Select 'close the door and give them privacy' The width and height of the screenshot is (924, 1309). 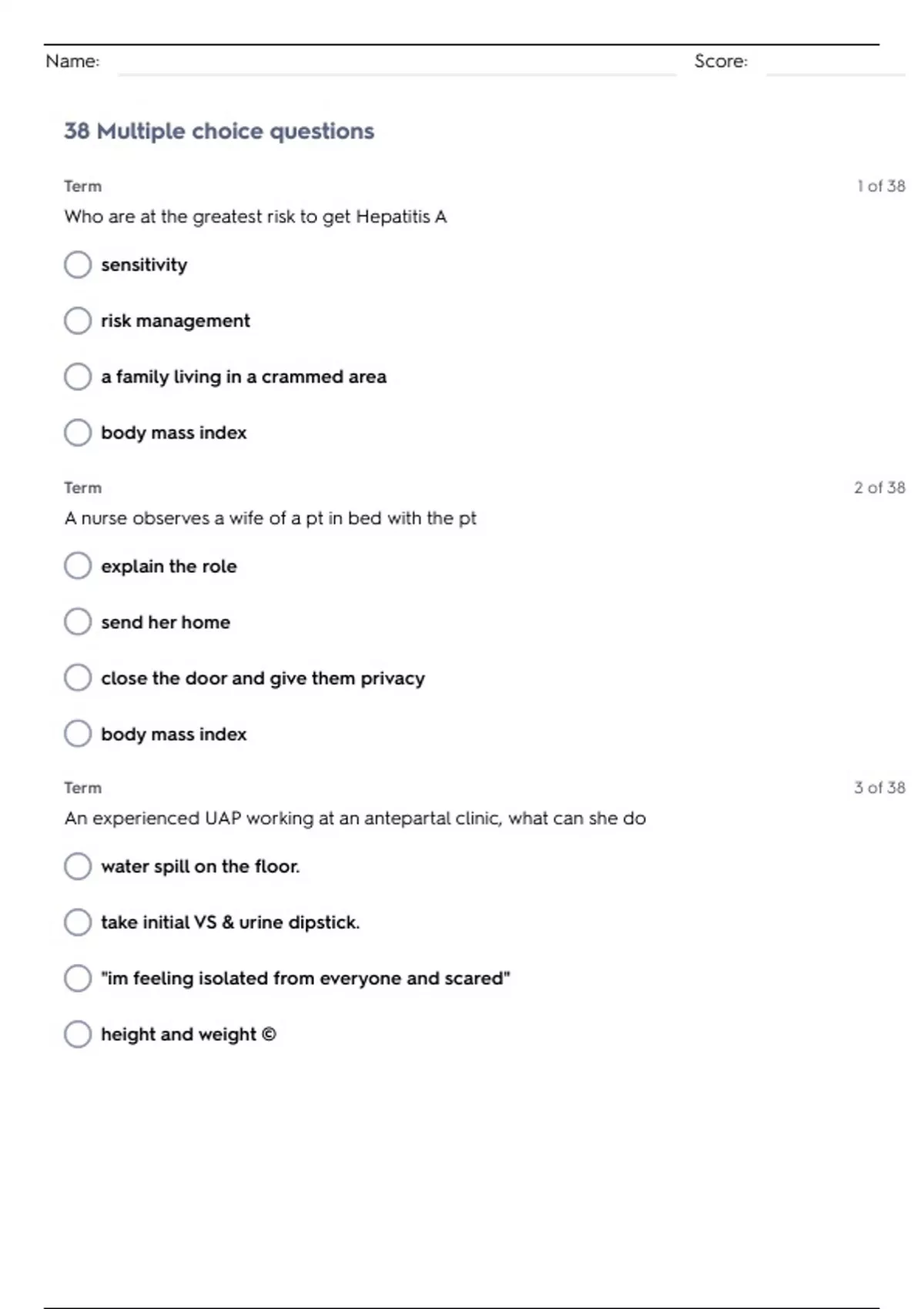coord(78,678)
